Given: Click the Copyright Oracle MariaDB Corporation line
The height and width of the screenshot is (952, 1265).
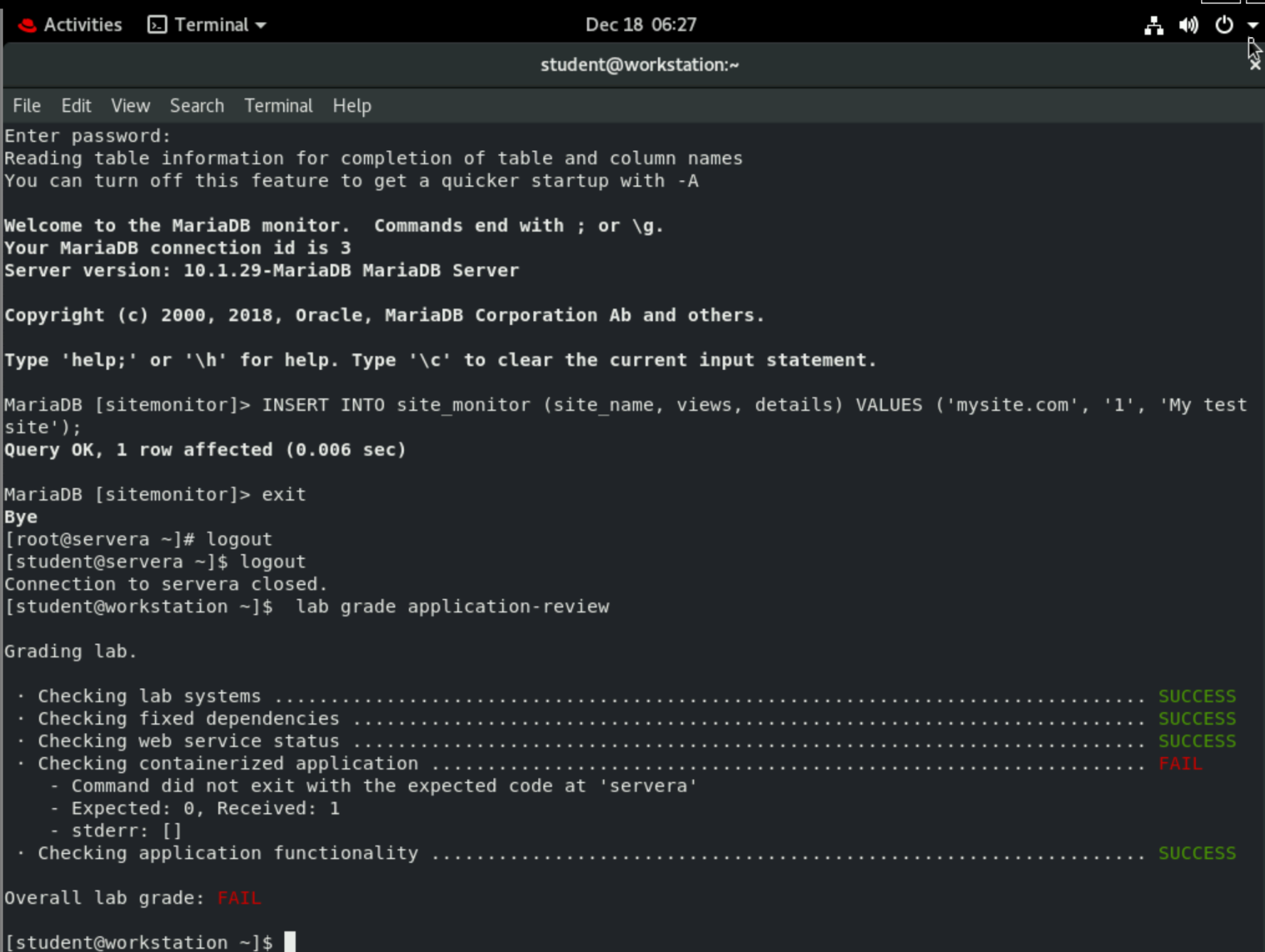Looking at the screenshot, I should (x=384, y=315).
